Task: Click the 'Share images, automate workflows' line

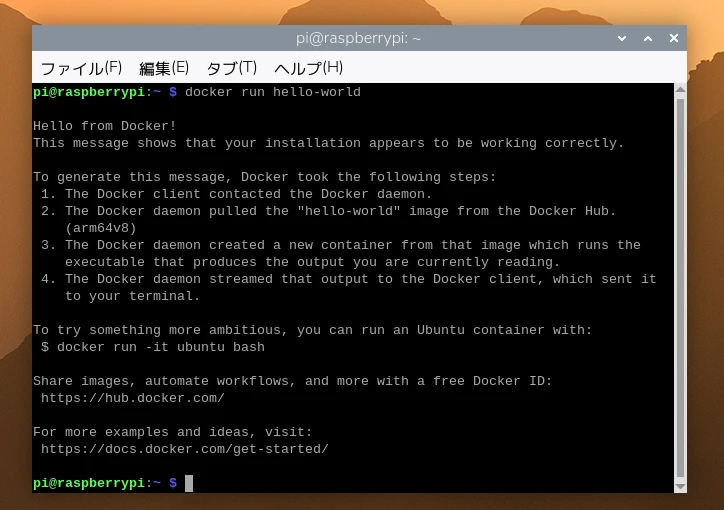Action: (293, 381)
